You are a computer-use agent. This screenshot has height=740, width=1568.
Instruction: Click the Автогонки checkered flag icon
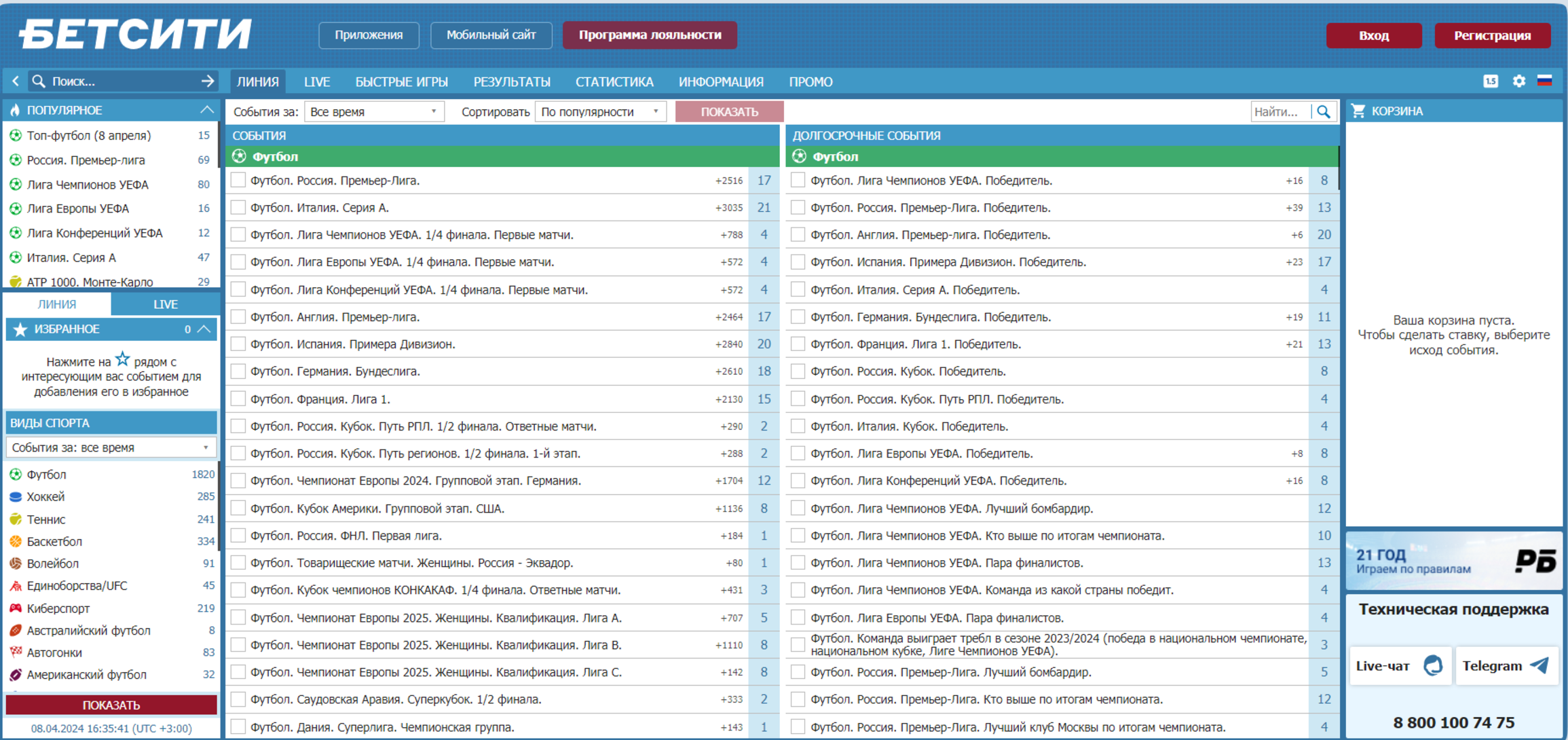pos(16,652)
